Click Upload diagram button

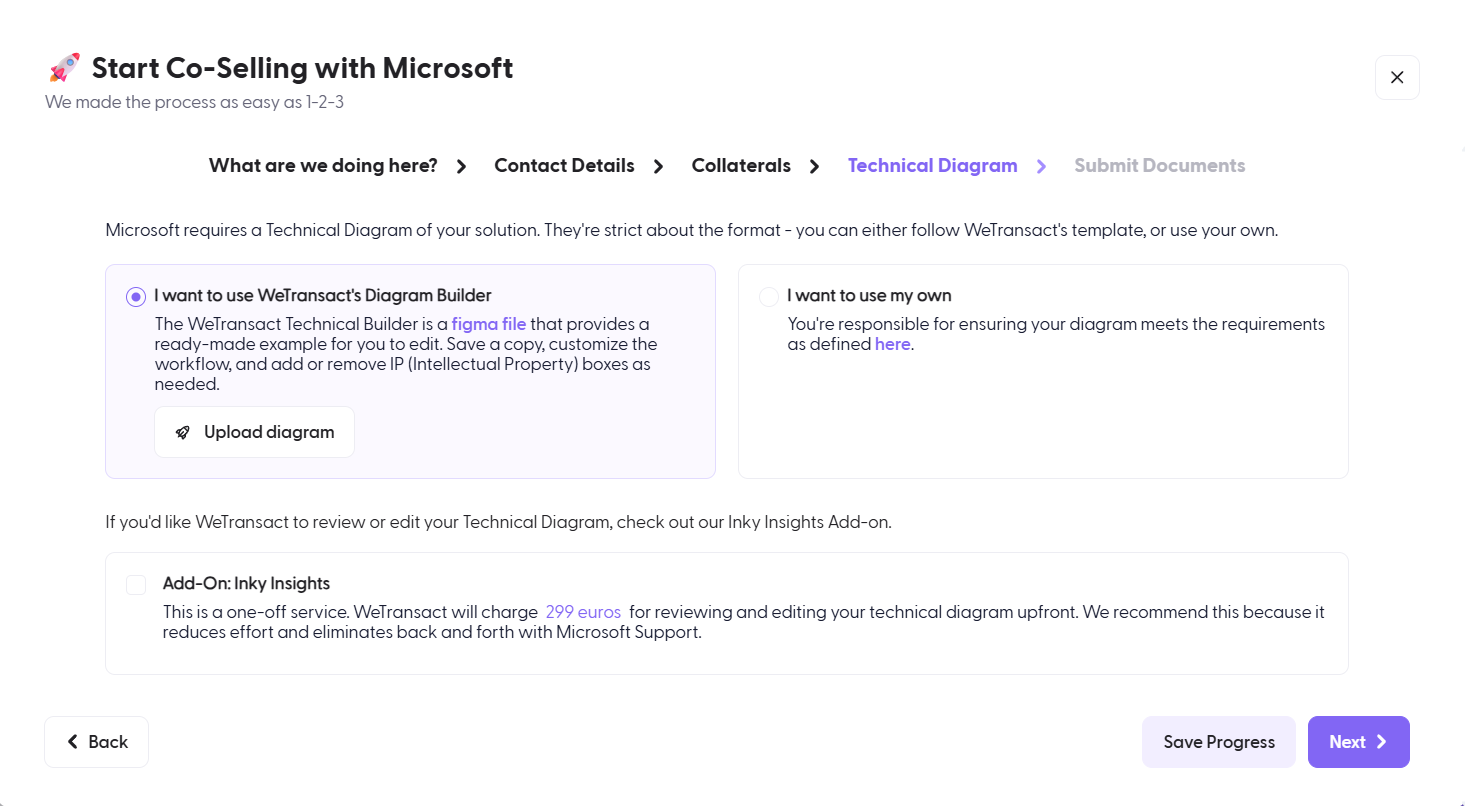tap(254, 432)
